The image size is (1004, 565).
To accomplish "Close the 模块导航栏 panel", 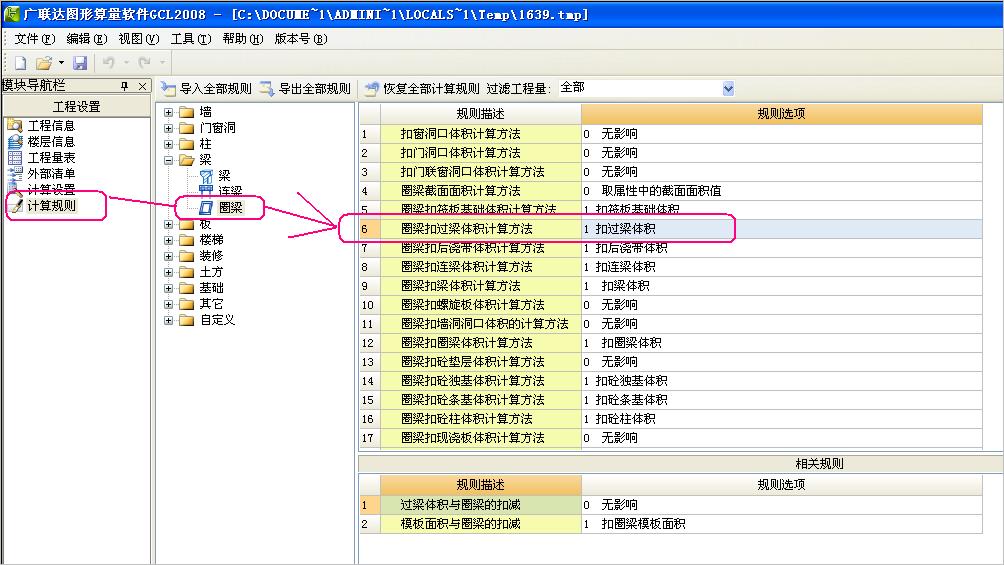I will coord(142,86).
